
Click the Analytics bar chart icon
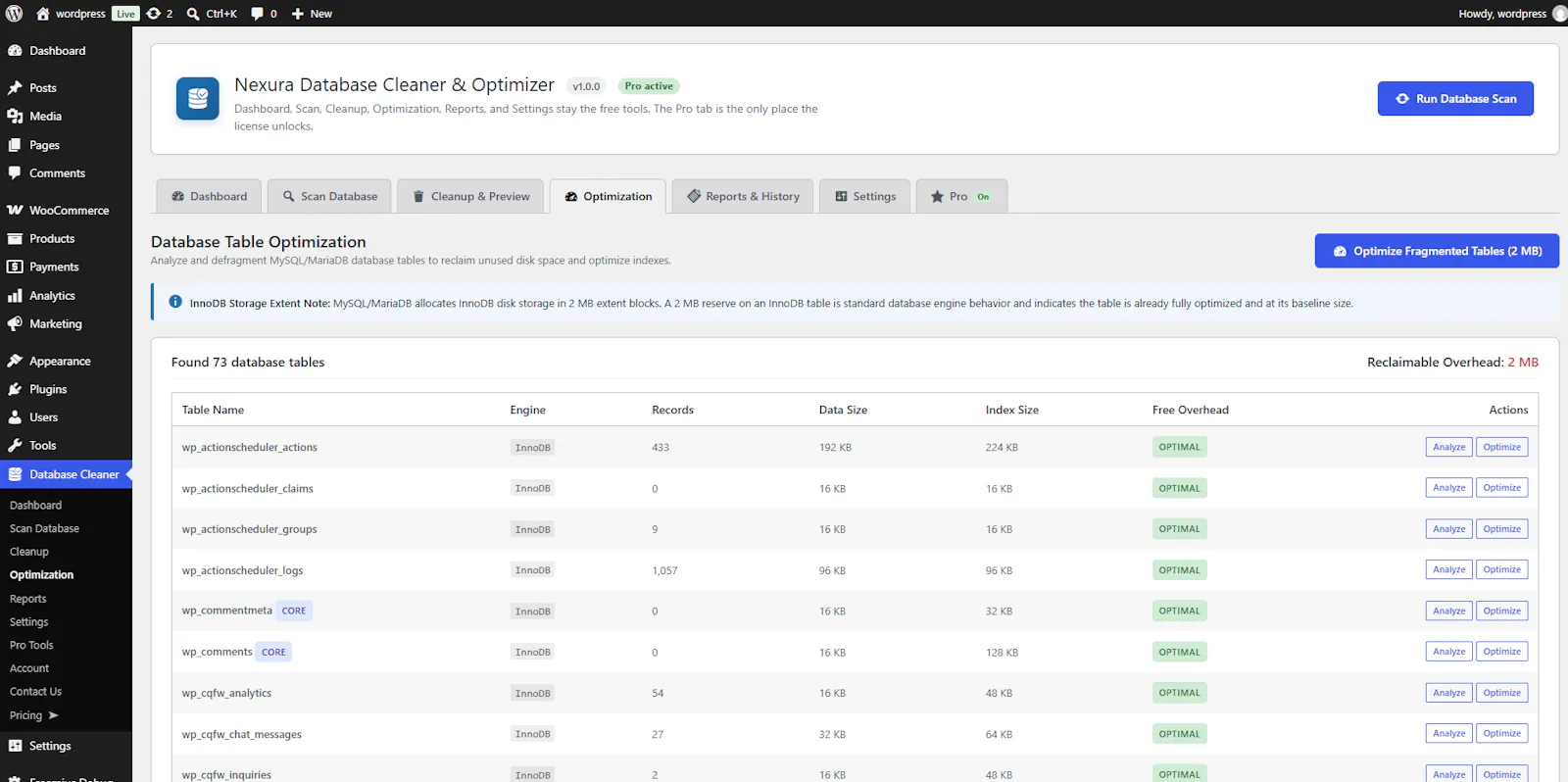pos(15,295)
